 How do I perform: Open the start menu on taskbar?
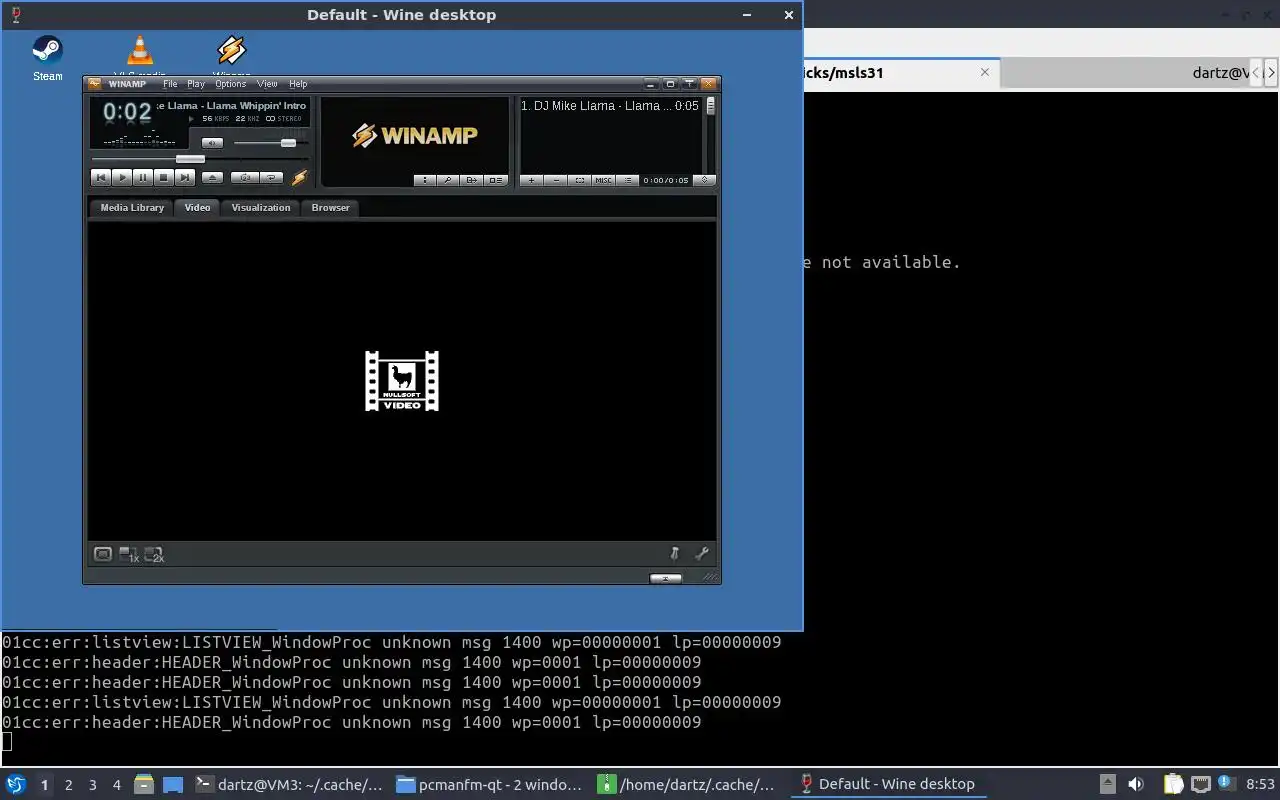[x=16, y=784]
